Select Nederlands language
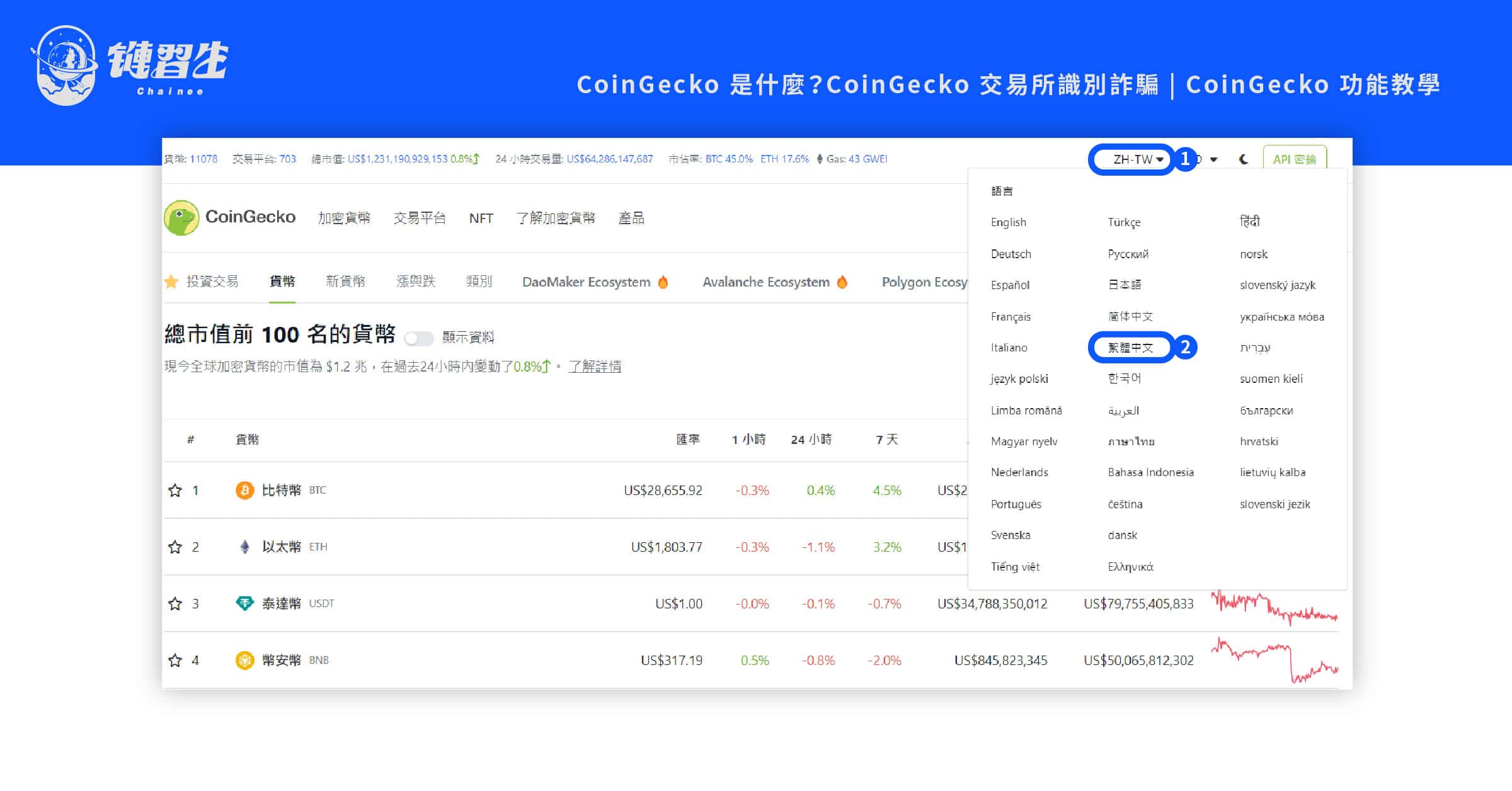Image resolution: width=1512 pixels, height=791 pixels. (1019, 472)
